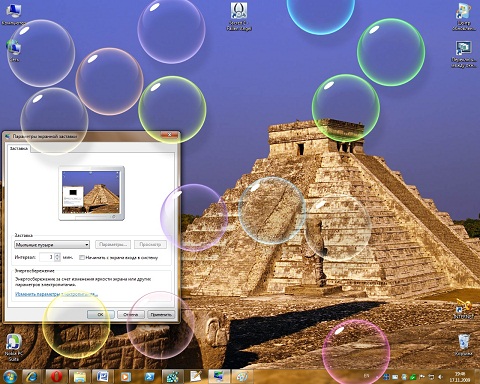Click the screensaver preview monitor thumbnail
This screenshot has width=480, height=384.
click(91, 193)
